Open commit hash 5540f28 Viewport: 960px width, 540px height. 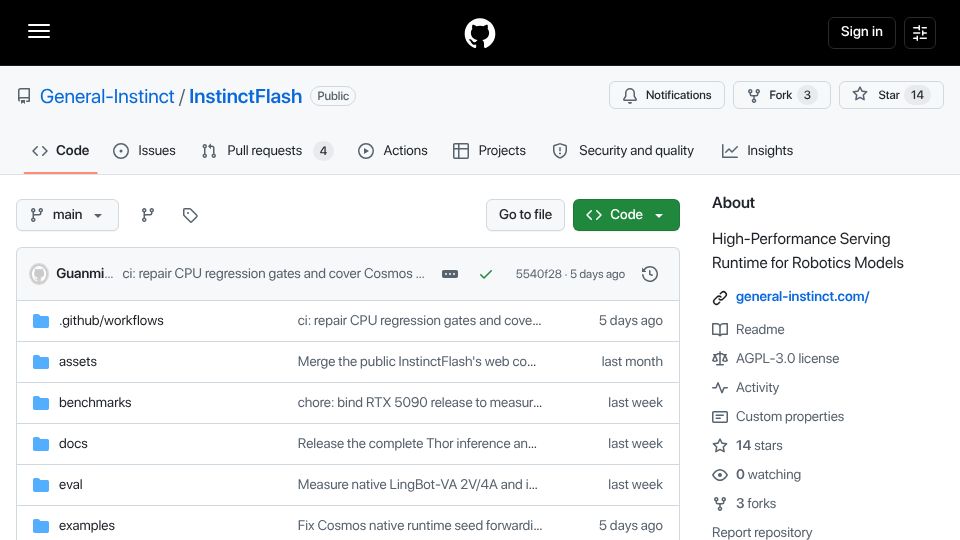click(x=538, y=274)
